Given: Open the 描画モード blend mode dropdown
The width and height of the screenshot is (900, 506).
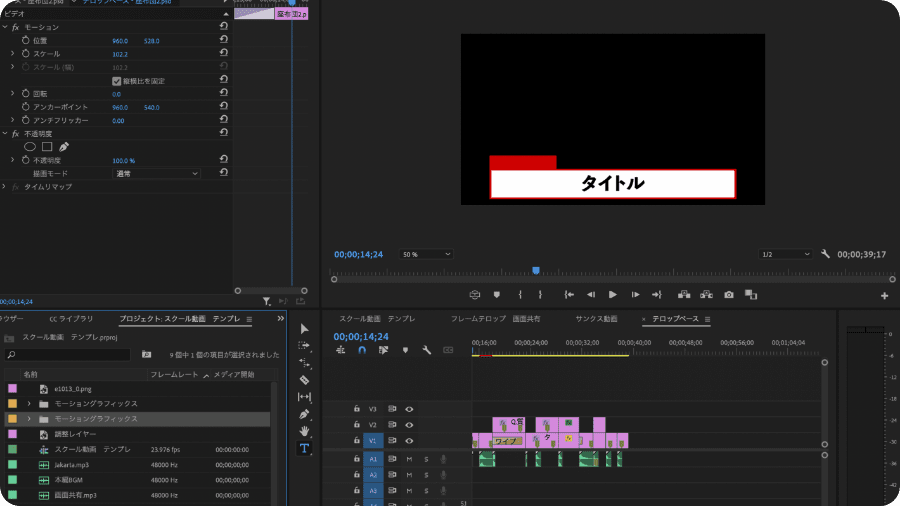Looking at the screenshot, I should (157, 174).
